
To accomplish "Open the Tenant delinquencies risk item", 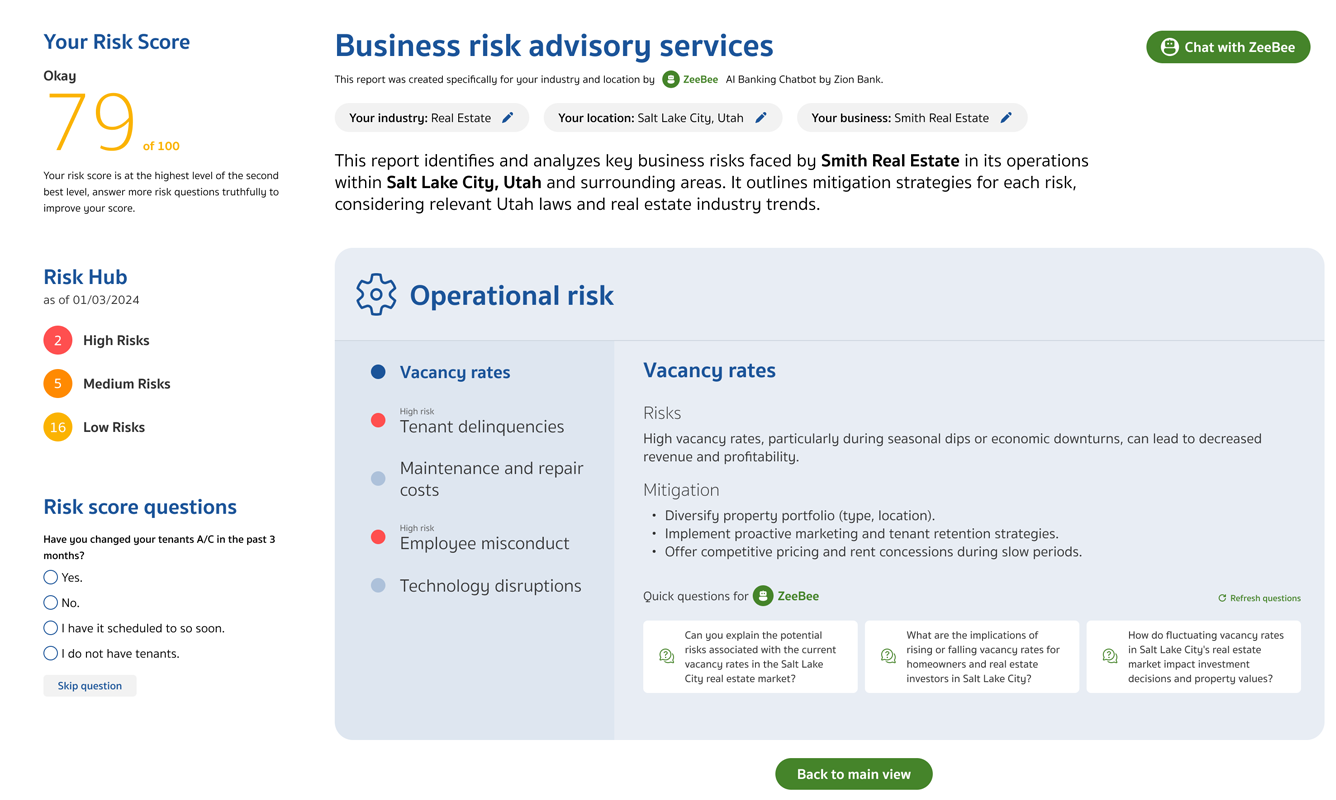I will [481, 426].
